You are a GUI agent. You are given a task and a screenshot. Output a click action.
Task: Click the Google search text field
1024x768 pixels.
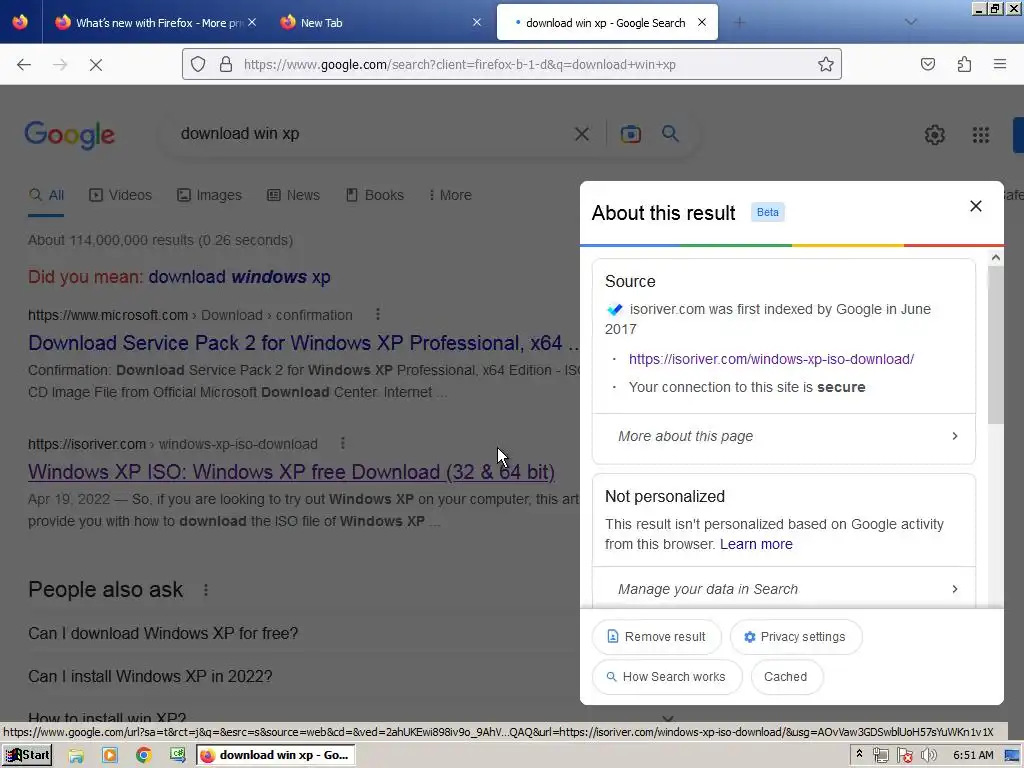(x=371, y=134)
